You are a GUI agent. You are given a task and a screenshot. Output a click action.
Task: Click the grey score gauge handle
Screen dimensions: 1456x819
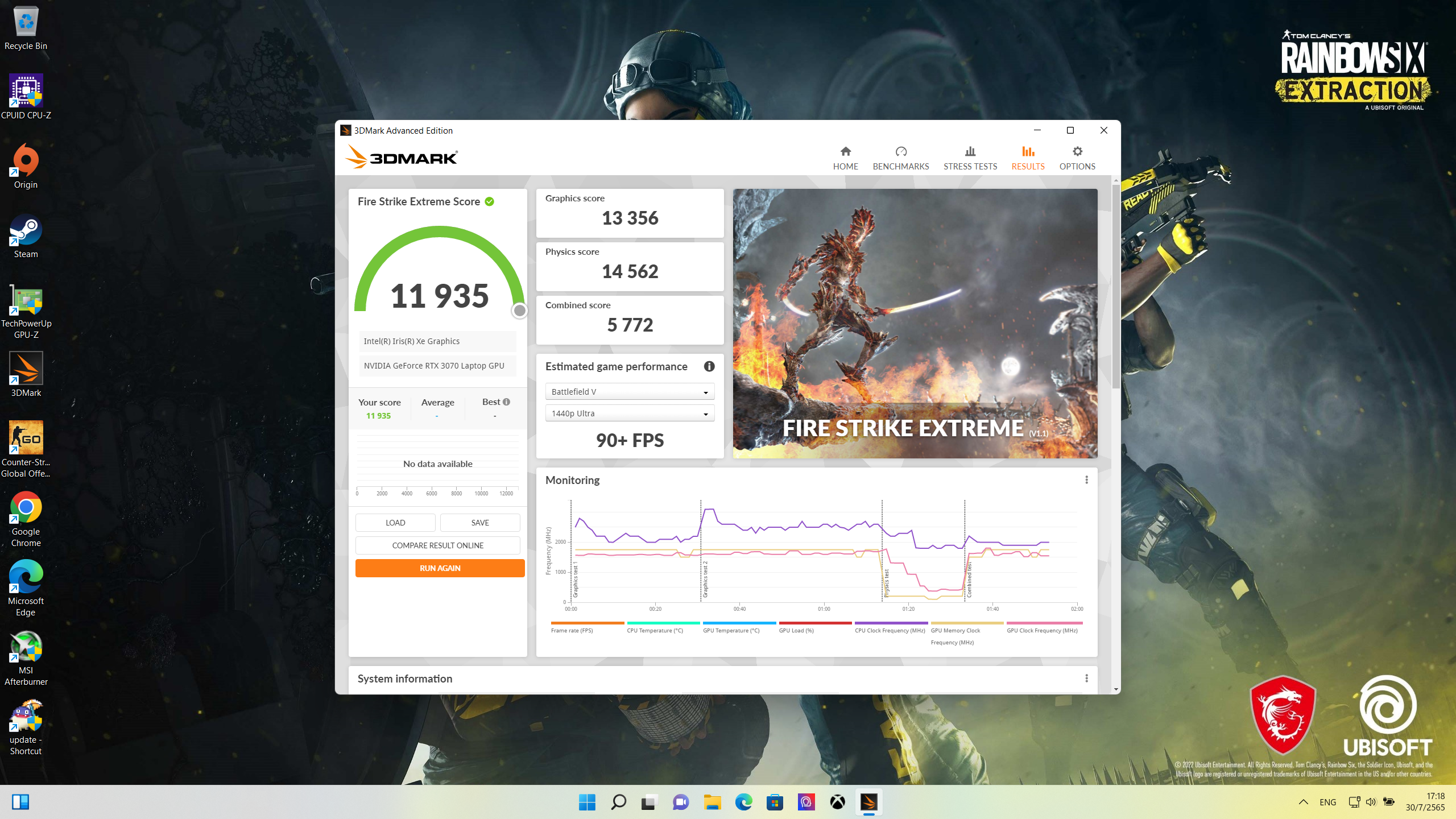(x=519, y=311)
